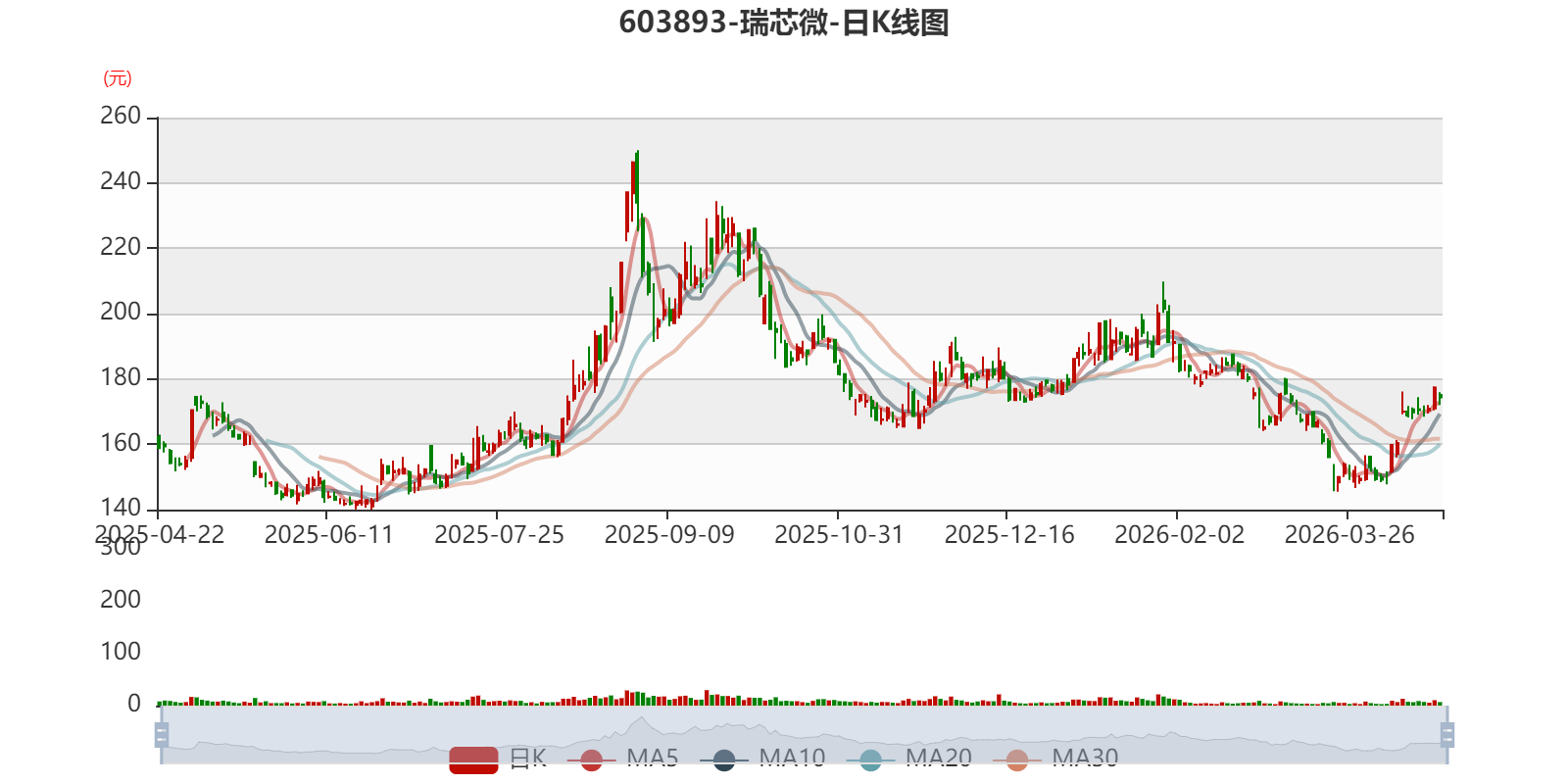Click the tallest candlestick at the price peak
This screenshot has height=784, width=1568.
click(x=637, y=189)
